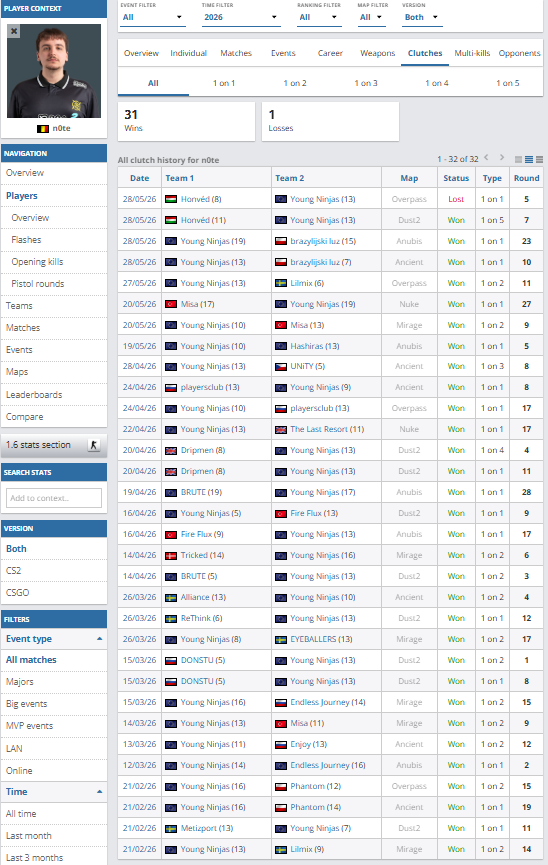548x865 pixels.
Task: Click The Last Resort flag icon
Action: (x=281, y=429)
